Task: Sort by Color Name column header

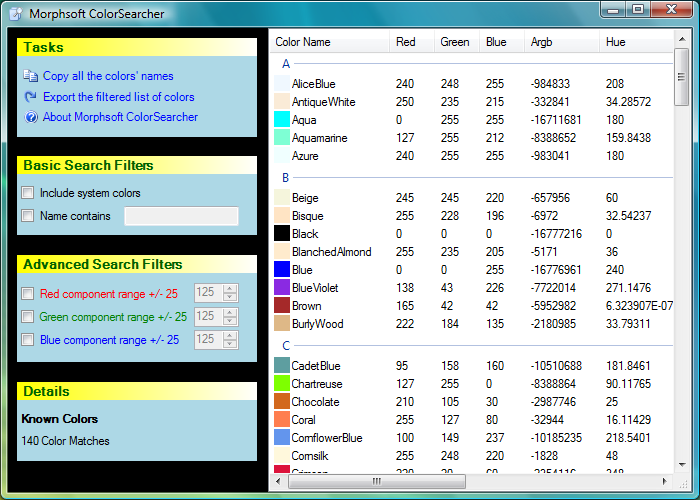Action: click(329, 42)
